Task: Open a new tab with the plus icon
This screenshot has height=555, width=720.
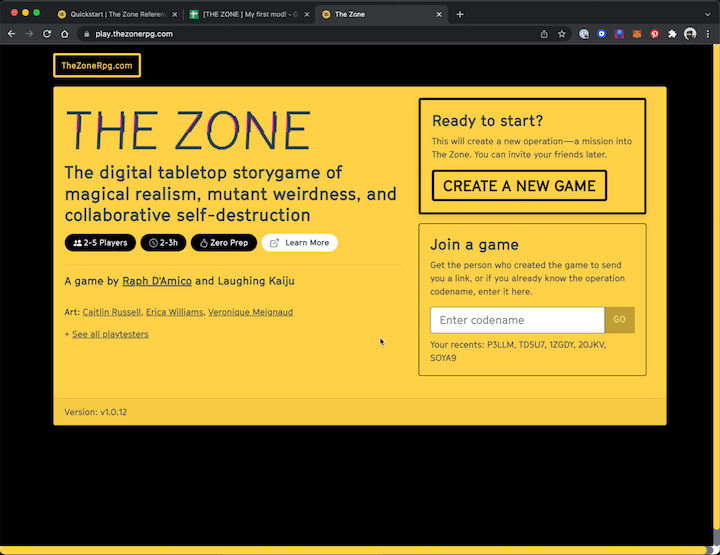Action: 460,14
